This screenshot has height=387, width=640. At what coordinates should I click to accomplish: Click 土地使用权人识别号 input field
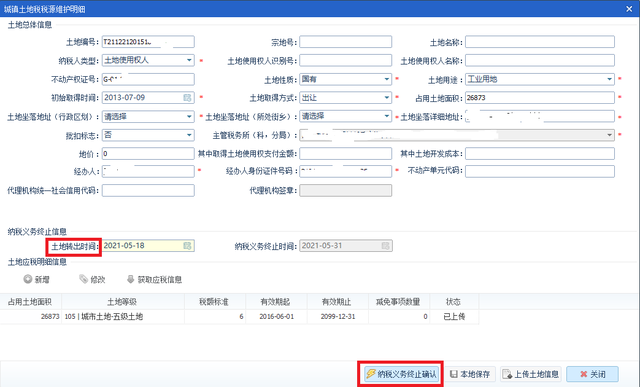coord(346,60)
